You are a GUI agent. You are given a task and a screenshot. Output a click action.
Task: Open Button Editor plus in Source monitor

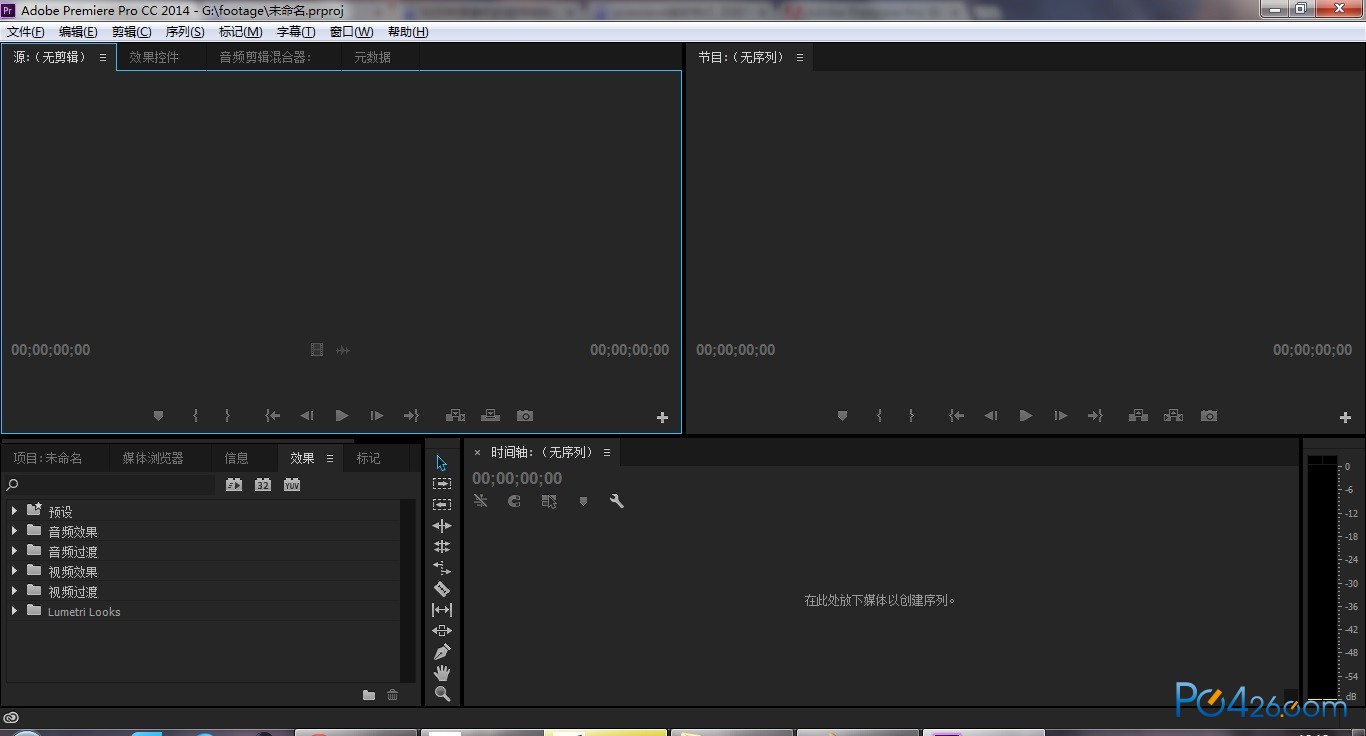pos(662,418)
